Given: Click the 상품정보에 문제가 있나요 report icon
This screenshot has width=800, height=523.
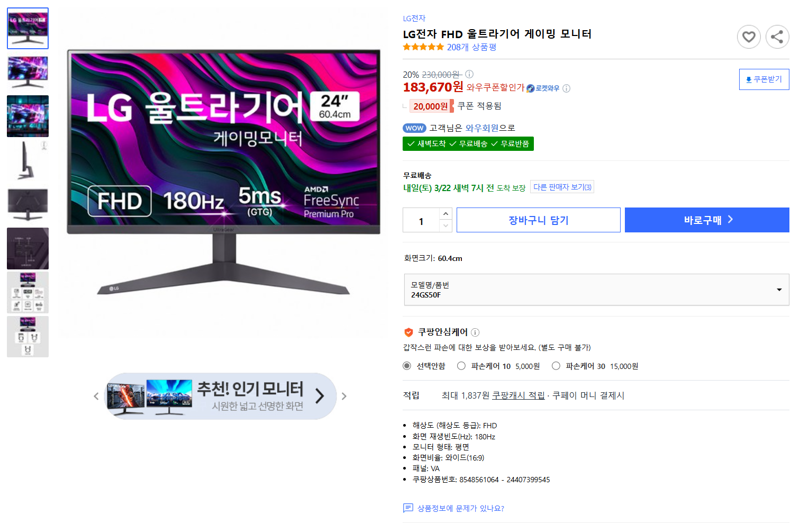Looking at the screenshot, I should (408, 508).
